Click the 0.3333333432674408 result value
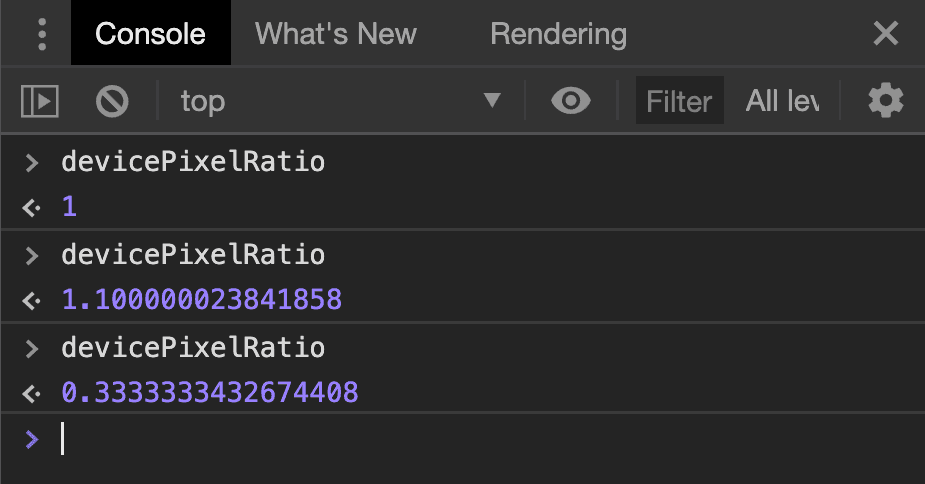 point(209,393)
